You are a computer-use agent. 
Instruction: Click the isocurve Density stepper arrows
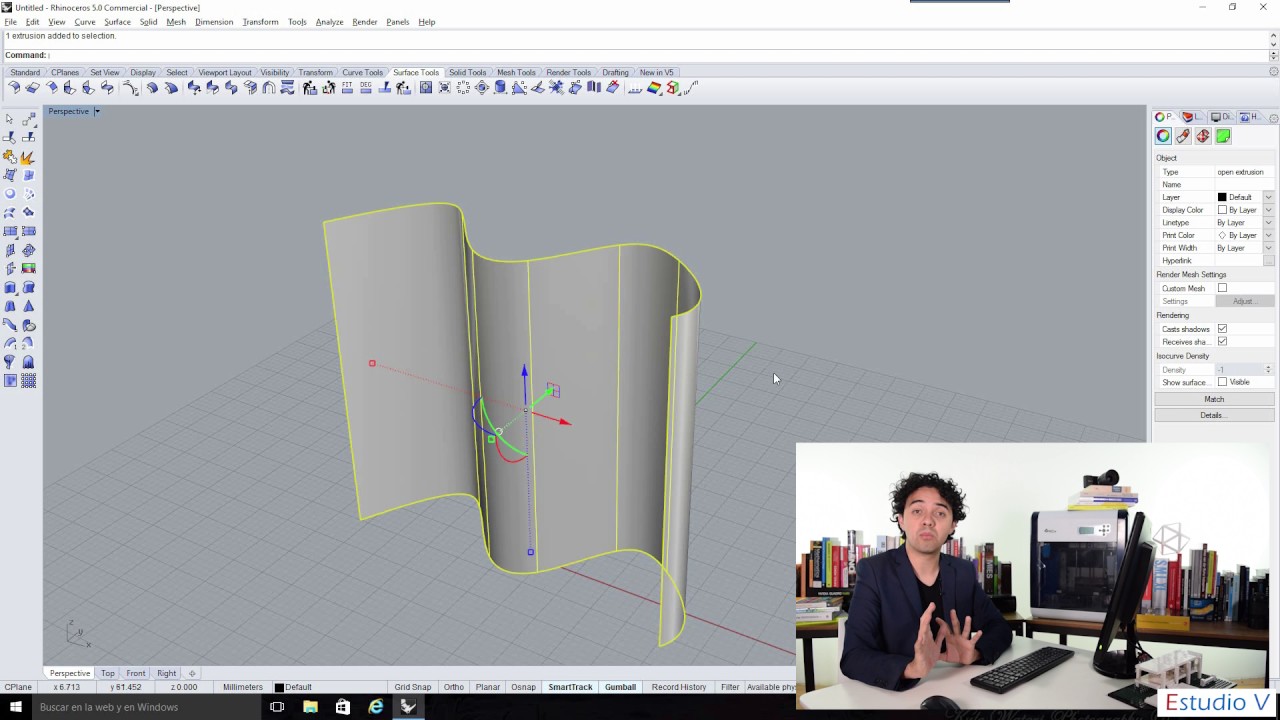pyautogui.click(x=1268, y=370)
